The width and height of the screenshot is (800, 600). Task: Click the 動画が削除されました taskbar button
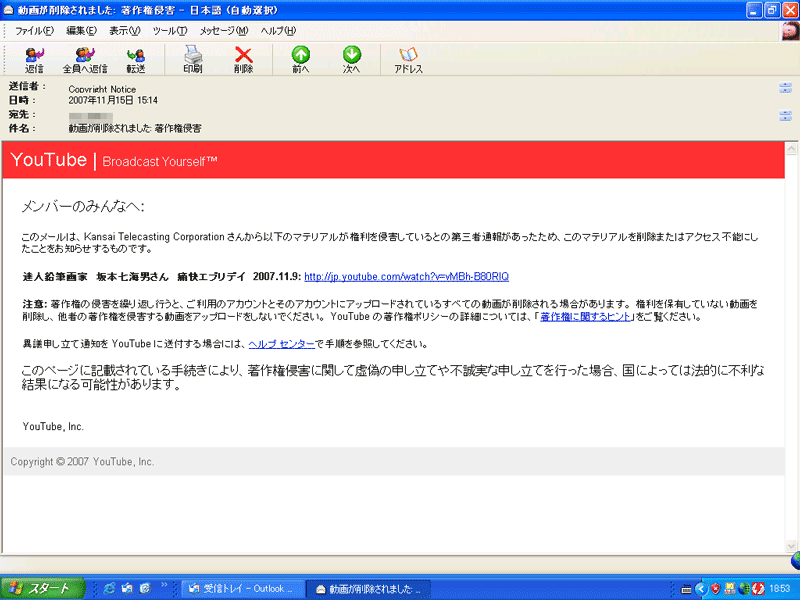(x=368, y=589)
